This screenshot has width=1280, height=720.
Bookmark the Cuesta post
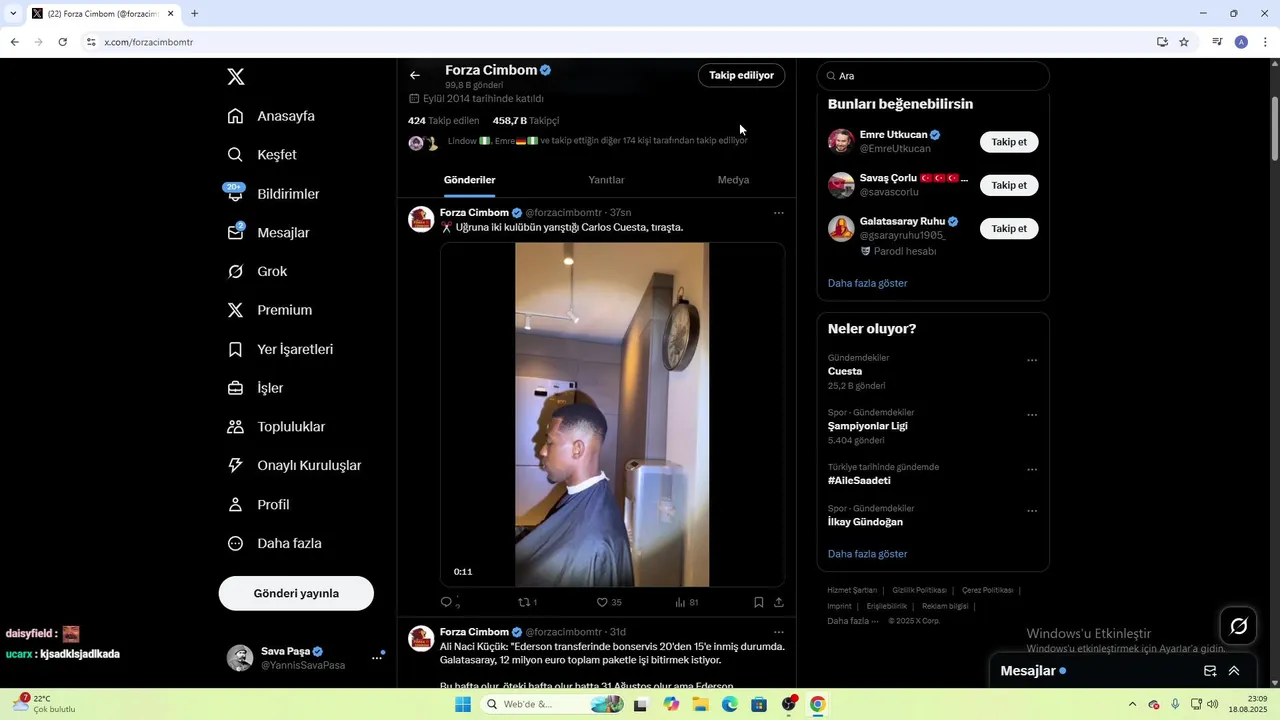[759, 602]
